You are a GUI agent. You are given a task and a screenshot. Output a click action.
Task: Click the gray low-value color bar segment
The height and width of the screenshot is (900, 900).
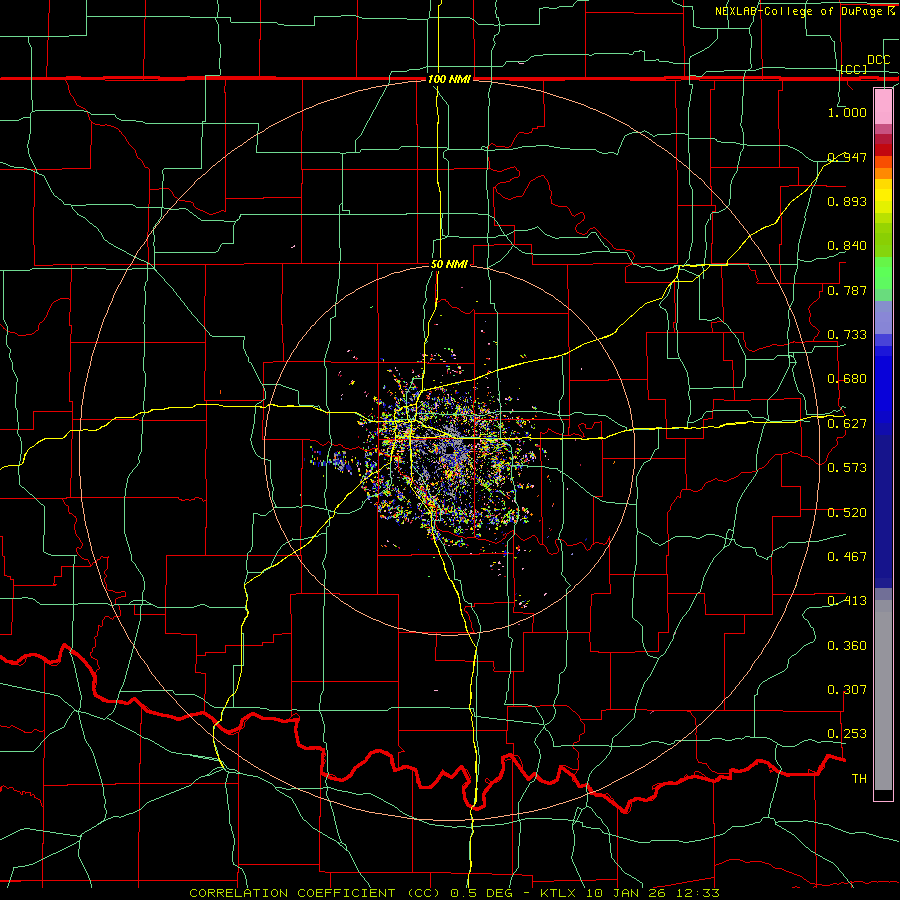[883, 695]
